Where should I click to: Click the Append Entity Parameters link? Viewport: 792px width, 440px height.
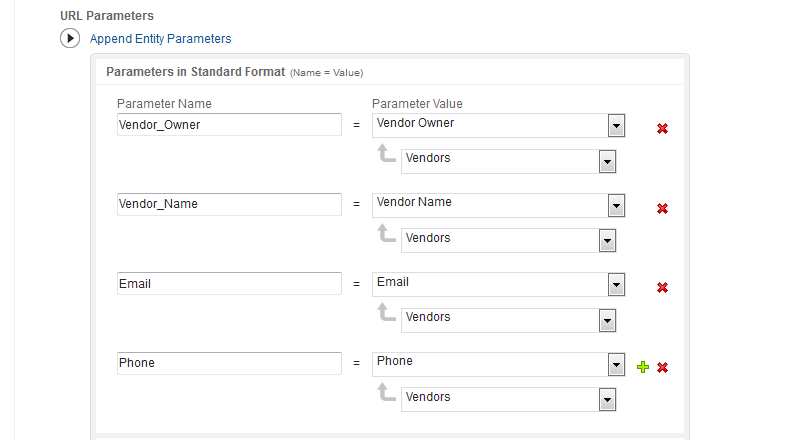(160, 39)
